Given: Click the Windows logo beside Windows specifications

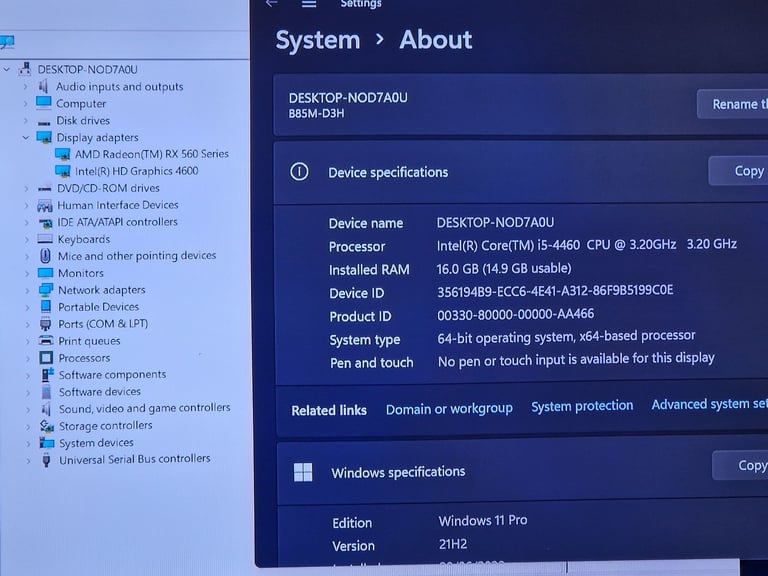Looking at the screenshot, I should 303,473.
